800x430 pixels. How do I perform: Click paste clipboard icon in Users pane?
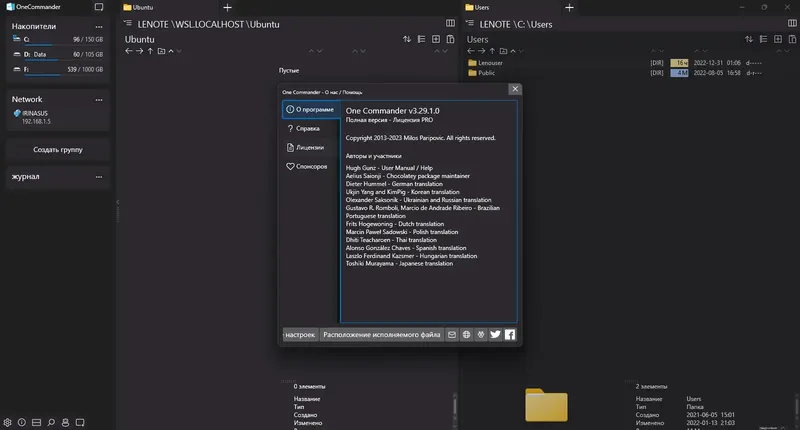(792, 39)
